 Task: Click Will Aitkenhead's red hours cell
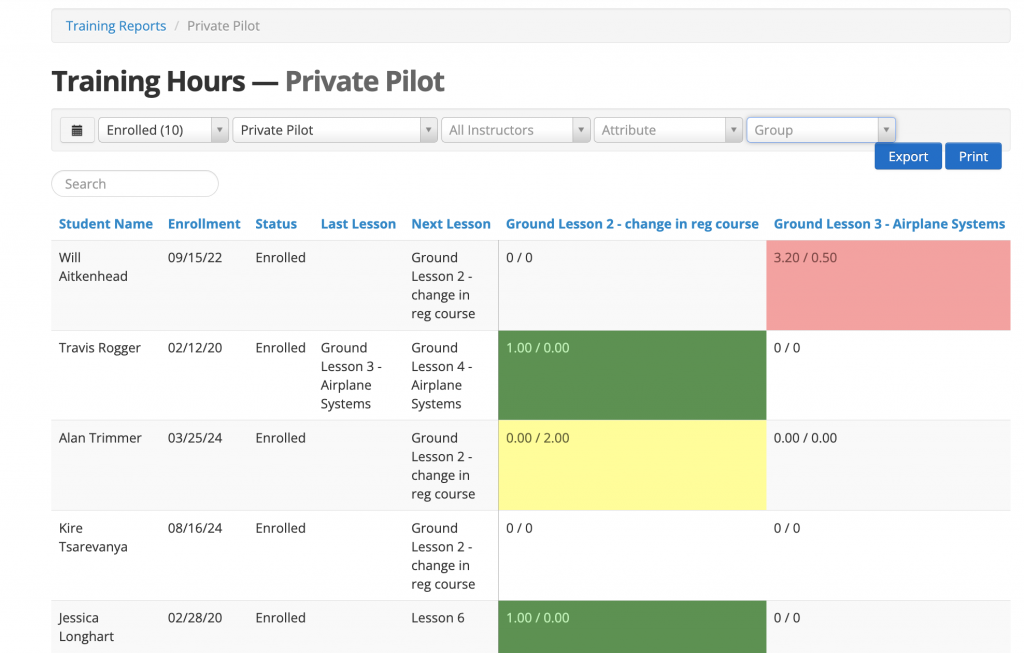[888, 285]
